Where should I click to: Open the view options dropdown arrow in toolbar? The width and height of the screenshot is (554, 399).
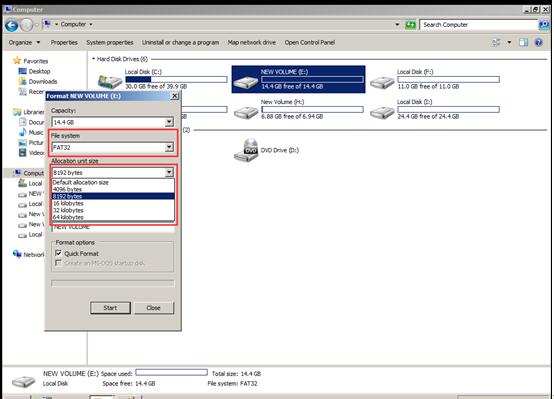[509, 43]
